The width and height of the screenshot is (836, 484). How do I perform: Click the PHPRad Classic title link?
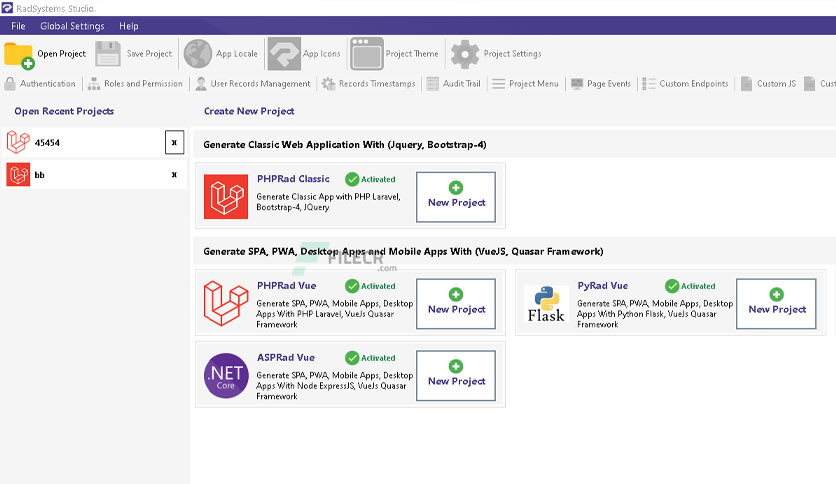coord(293,179)
